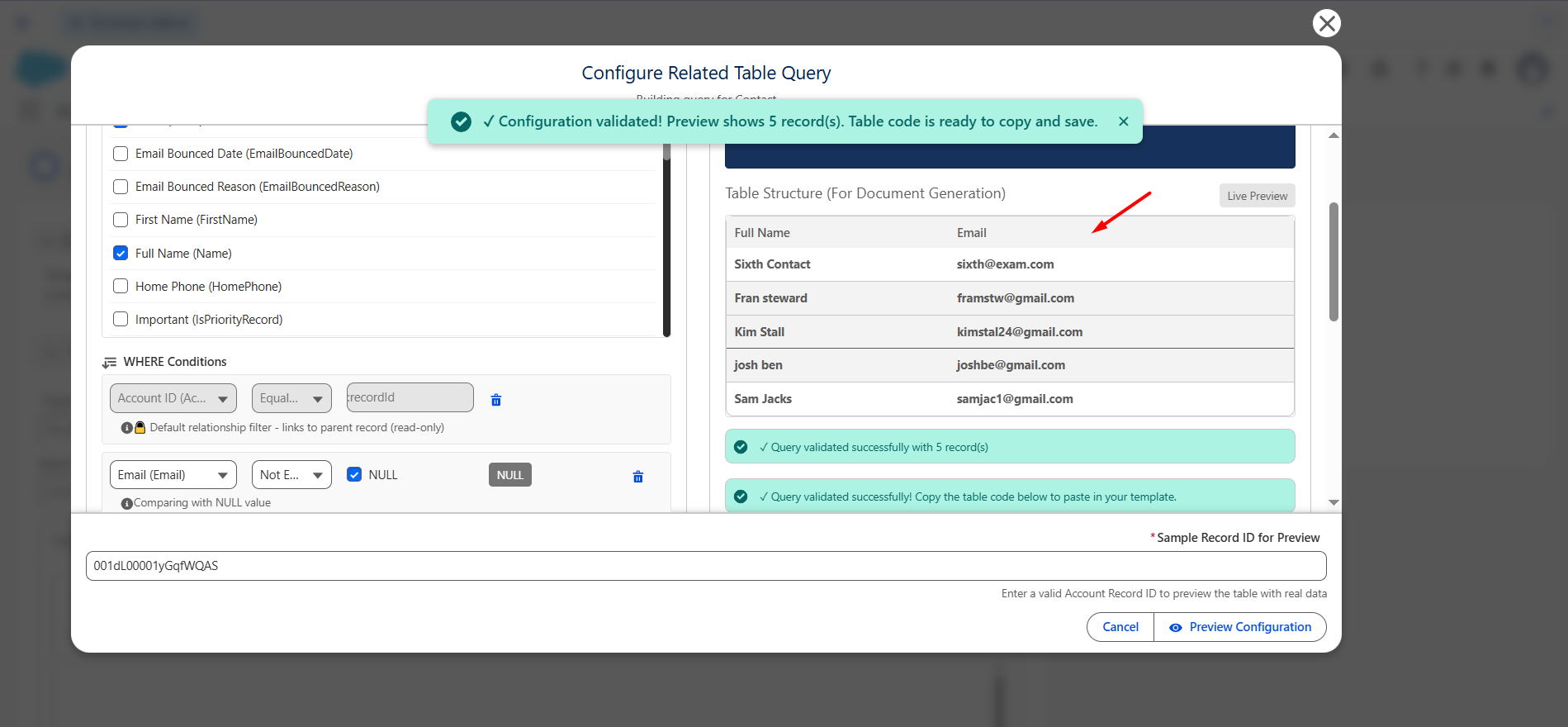This screenshot has height=727, width=1568.
Task: Open the Account ID field dropdown
Action: pos(173,398)
